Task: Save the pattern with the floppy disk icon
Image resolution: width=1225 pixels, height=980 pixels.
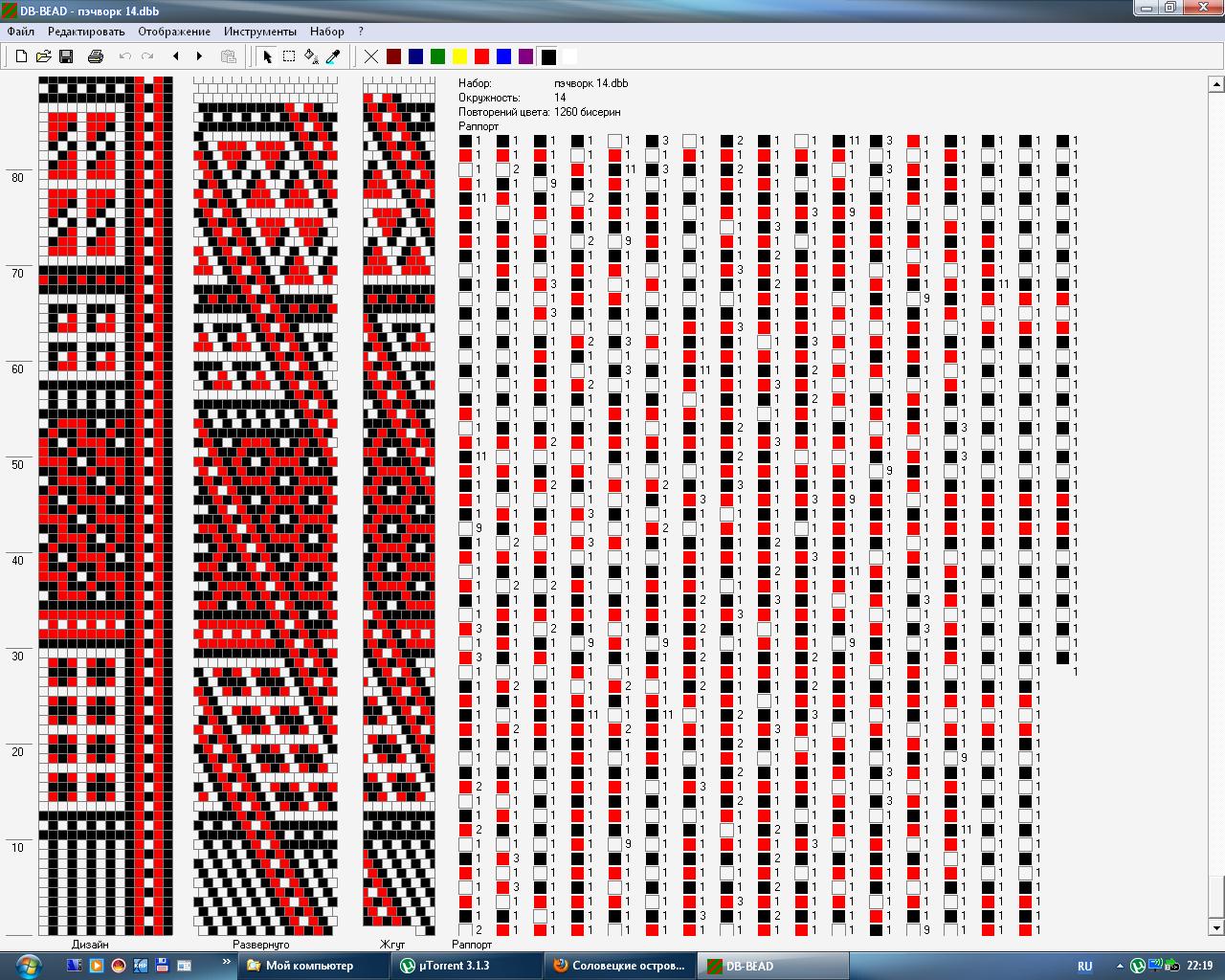Action: 66,56
